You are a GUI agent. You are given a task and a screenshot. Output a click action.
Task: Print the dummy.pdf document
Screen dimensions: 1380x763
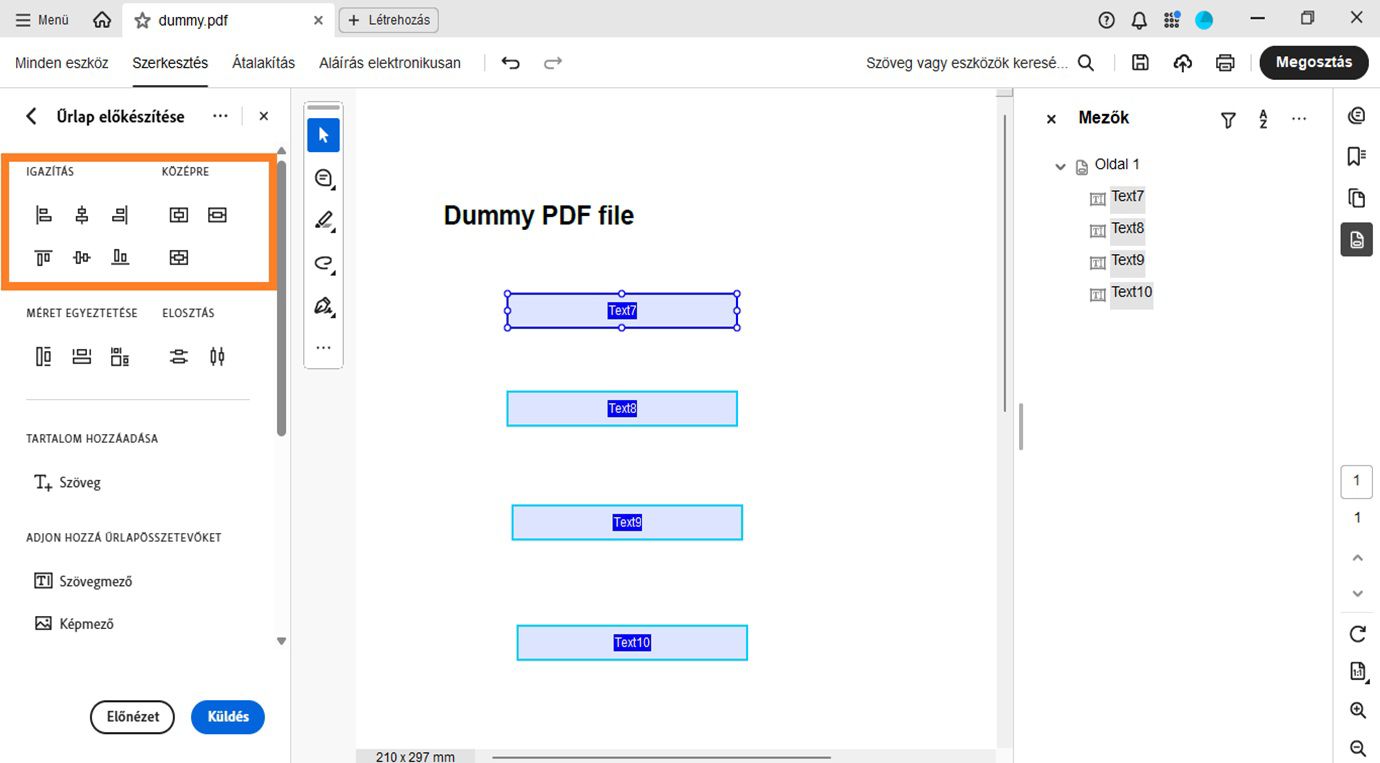[1225, 63]
